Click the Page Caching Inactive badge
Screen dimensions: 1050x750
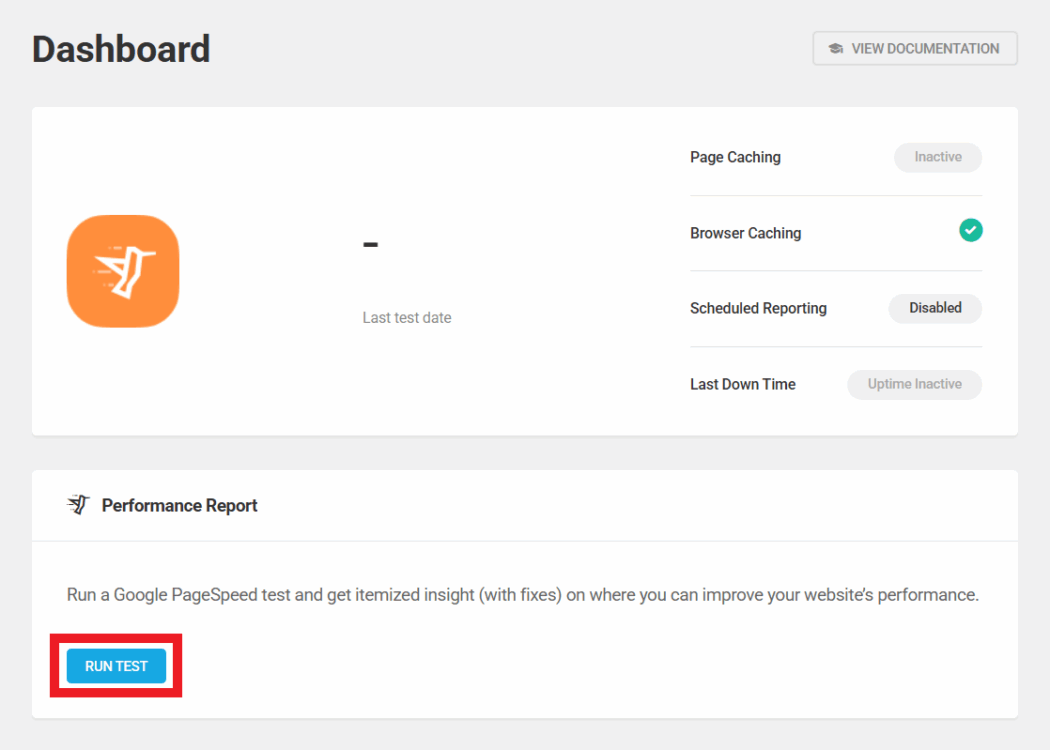coord(937,157)
